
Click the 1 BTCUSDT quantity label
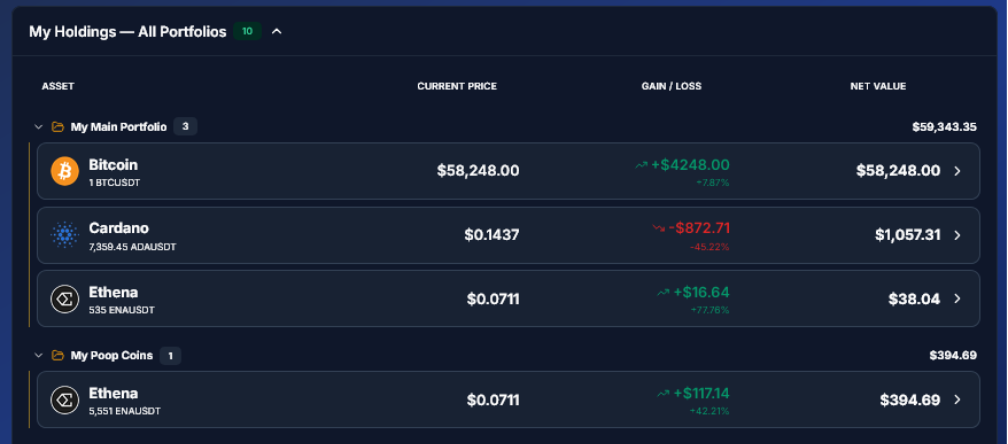point(114,182)
